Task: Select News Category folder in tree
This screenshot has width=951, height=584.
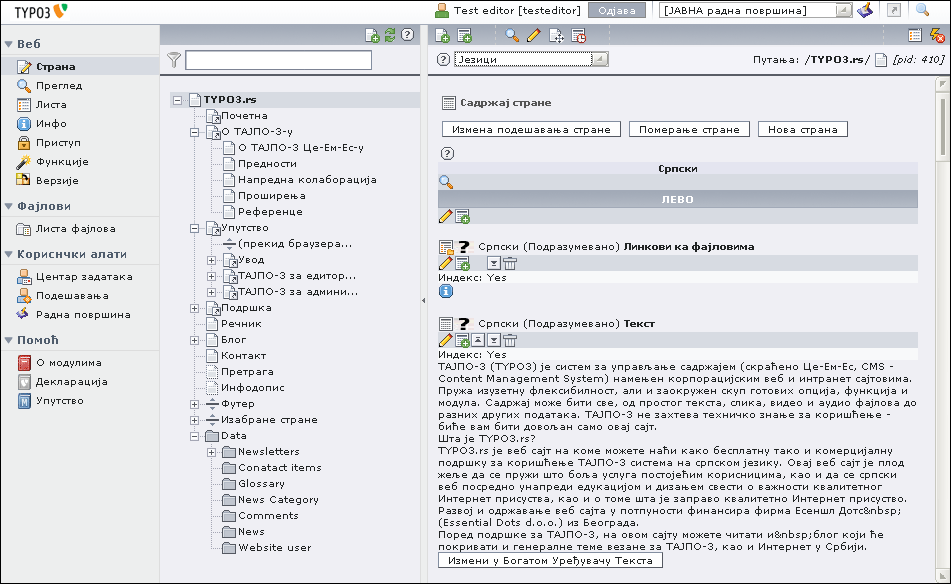Action: click(x=278, y=500)
